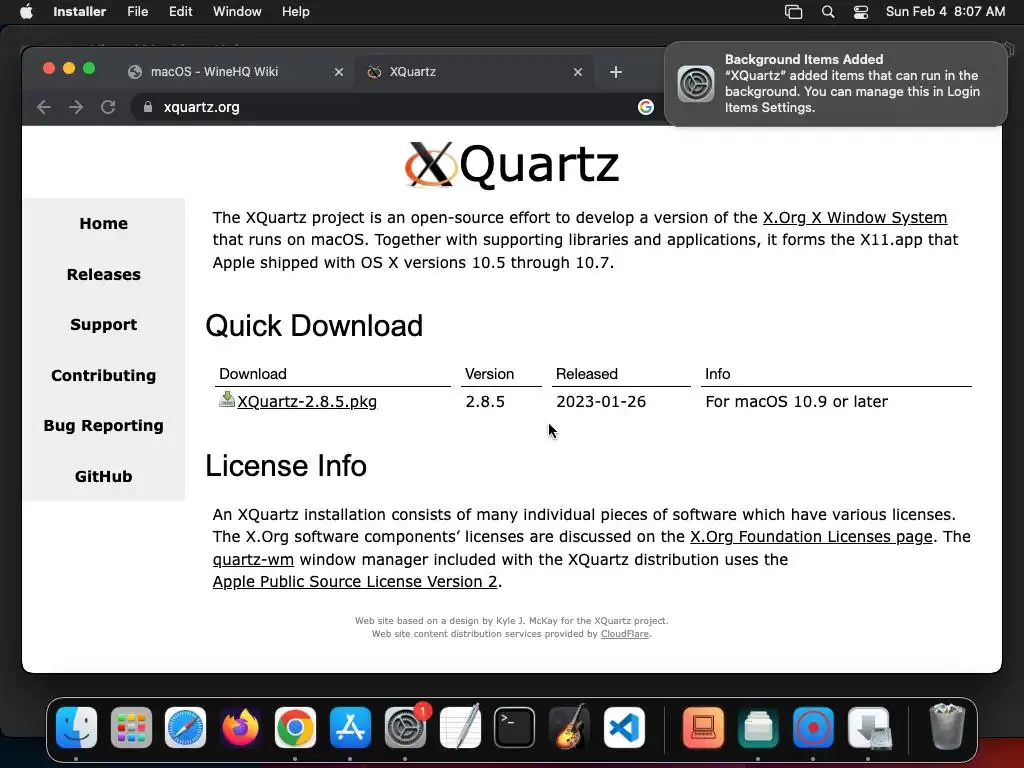Launch Safari from the dock
The image size is (1024, 768).
pyautogui.click(x=185, y=728)
